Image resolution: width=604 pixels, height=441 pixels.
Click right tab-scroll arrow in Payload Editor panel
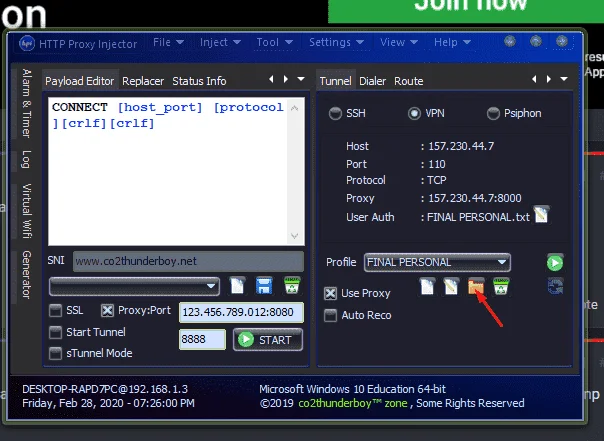pyautogui.click(x=286, y=79)
